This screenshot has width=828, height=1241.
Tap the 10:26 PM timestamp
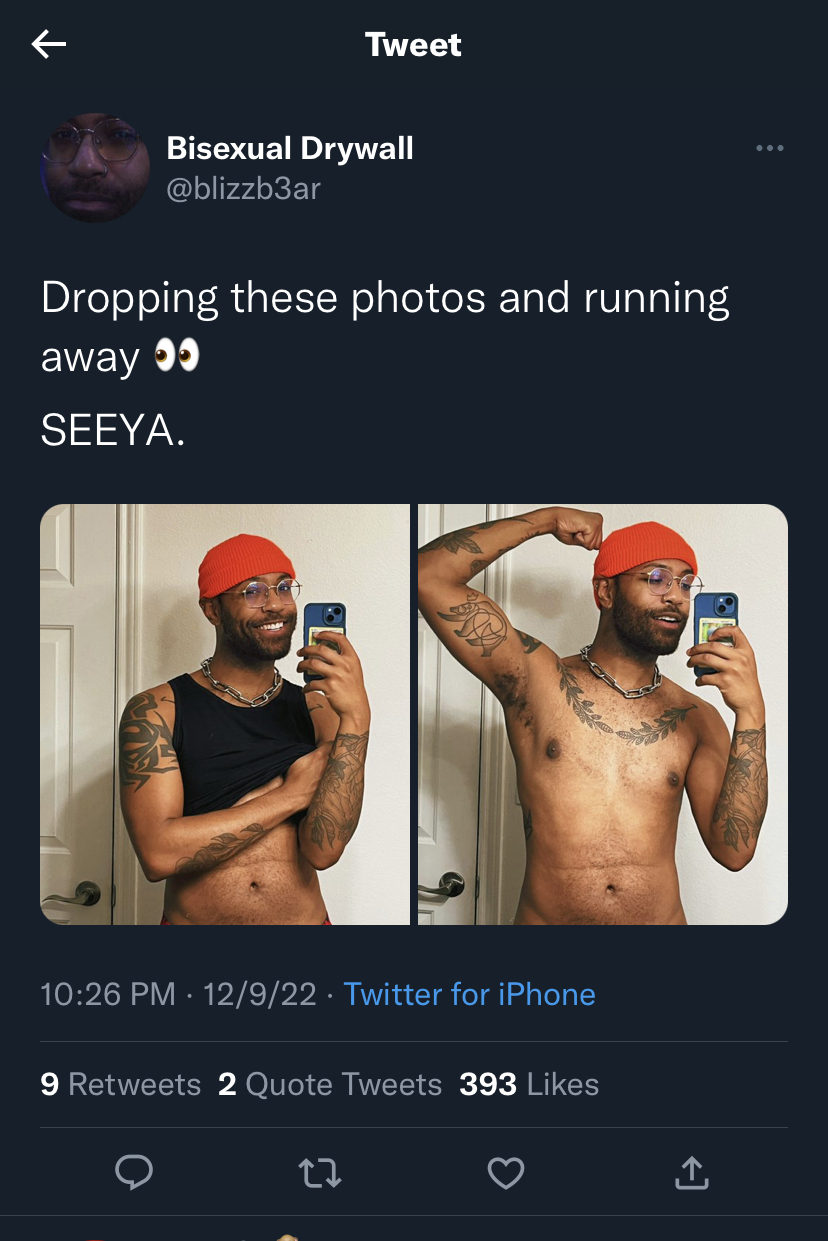click(108, 994)
